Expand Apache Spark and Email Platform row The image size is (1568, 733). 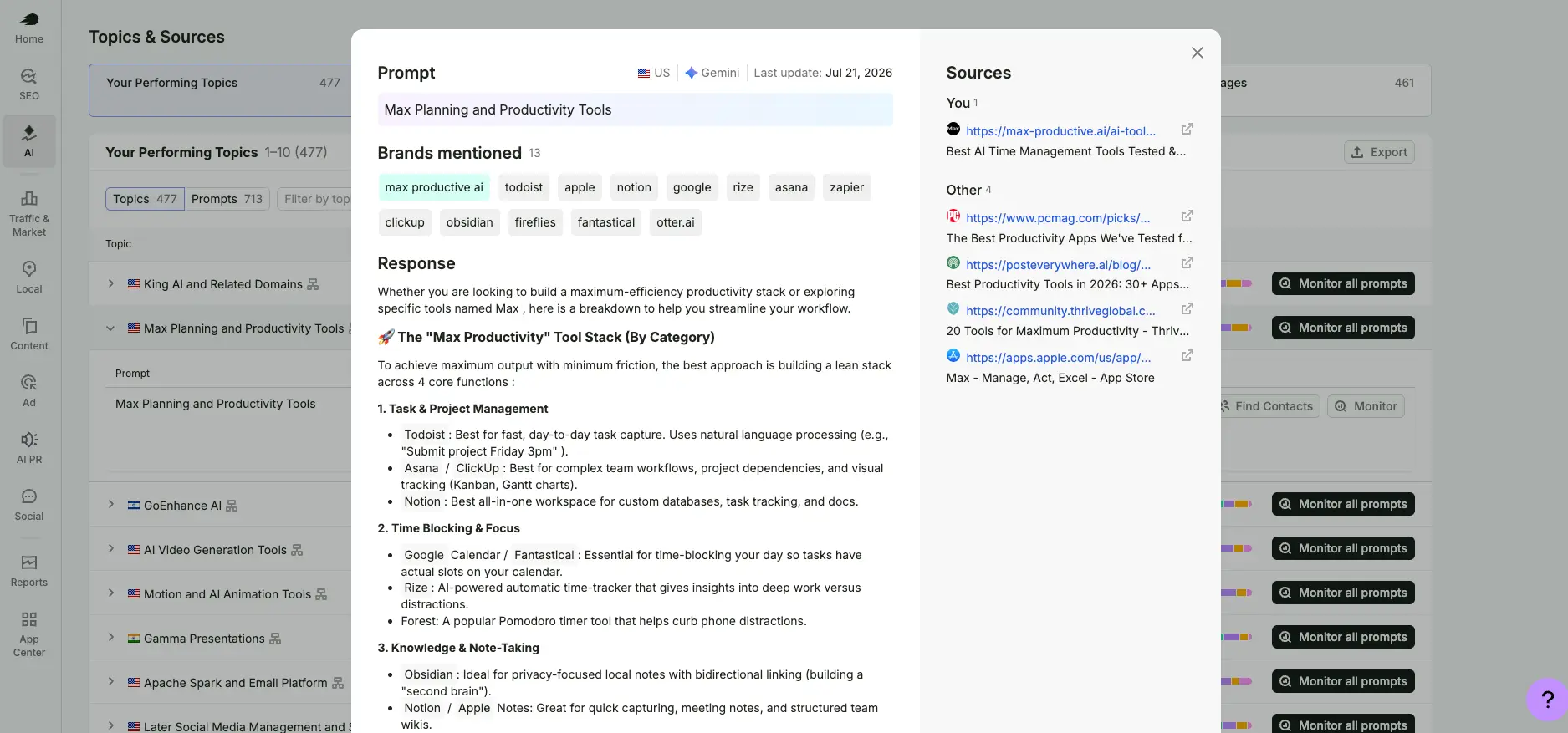(x=110, y=682)
